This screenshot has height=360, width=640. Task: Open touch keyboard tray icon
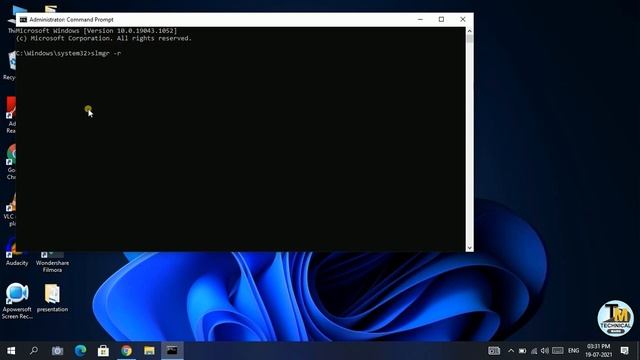[558, 351]
